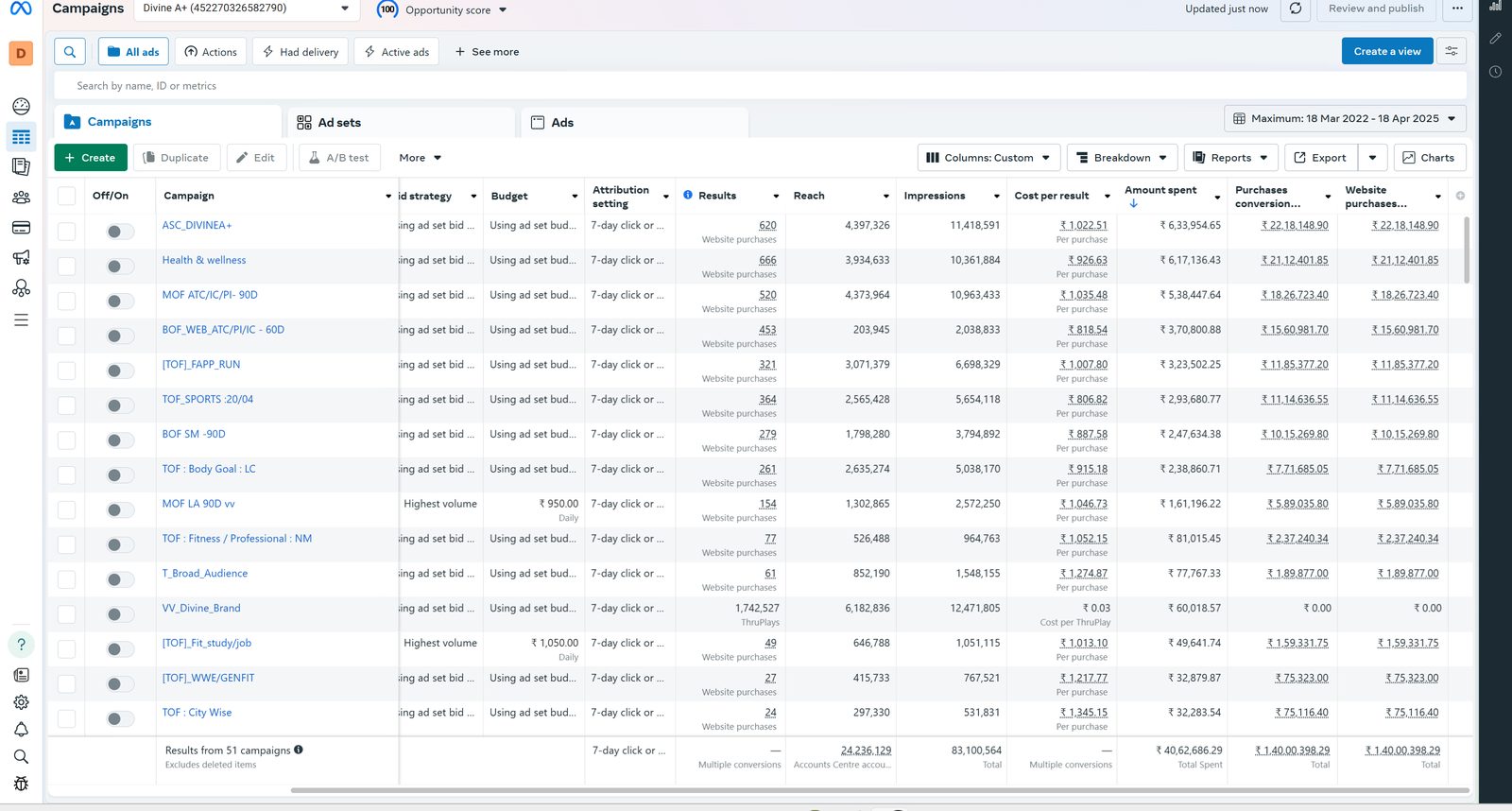The image size is (1512, 811).
Task: Open view filter settings icon next to Create a view
Action: pos(1452,51)
